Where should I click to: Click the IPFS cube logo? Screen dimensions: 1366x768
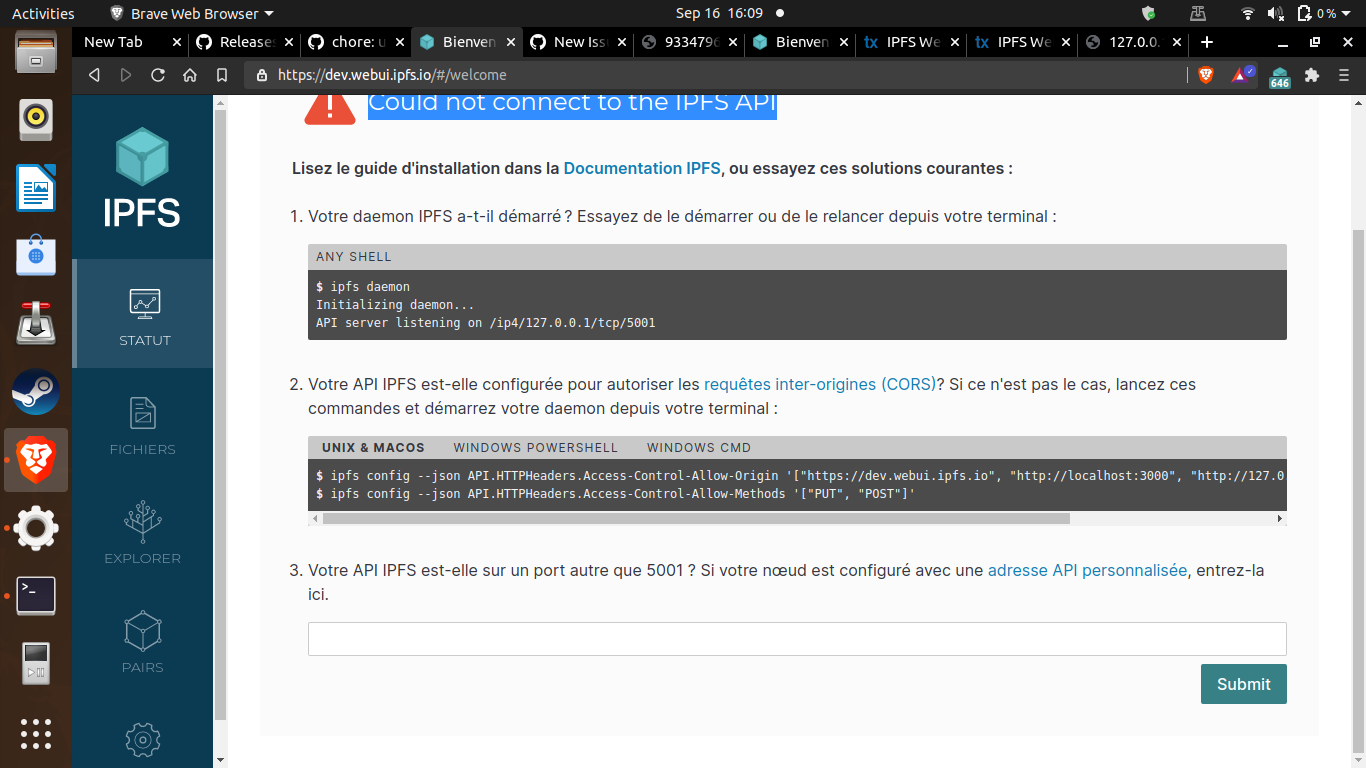click(x=142, y=157)
